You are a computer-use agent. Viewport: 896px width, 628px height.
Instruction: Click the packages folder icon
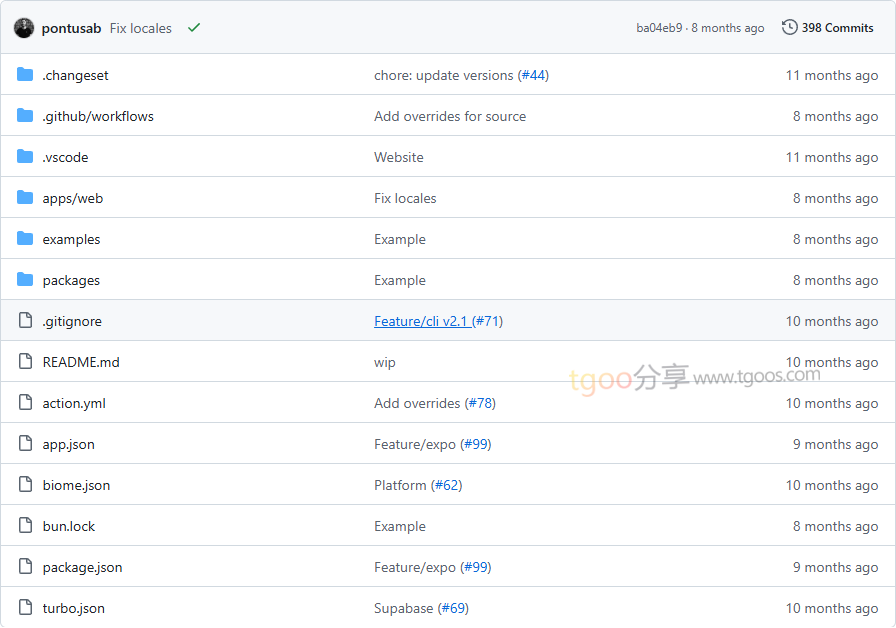pyautogui.click(x=25, y=280)
